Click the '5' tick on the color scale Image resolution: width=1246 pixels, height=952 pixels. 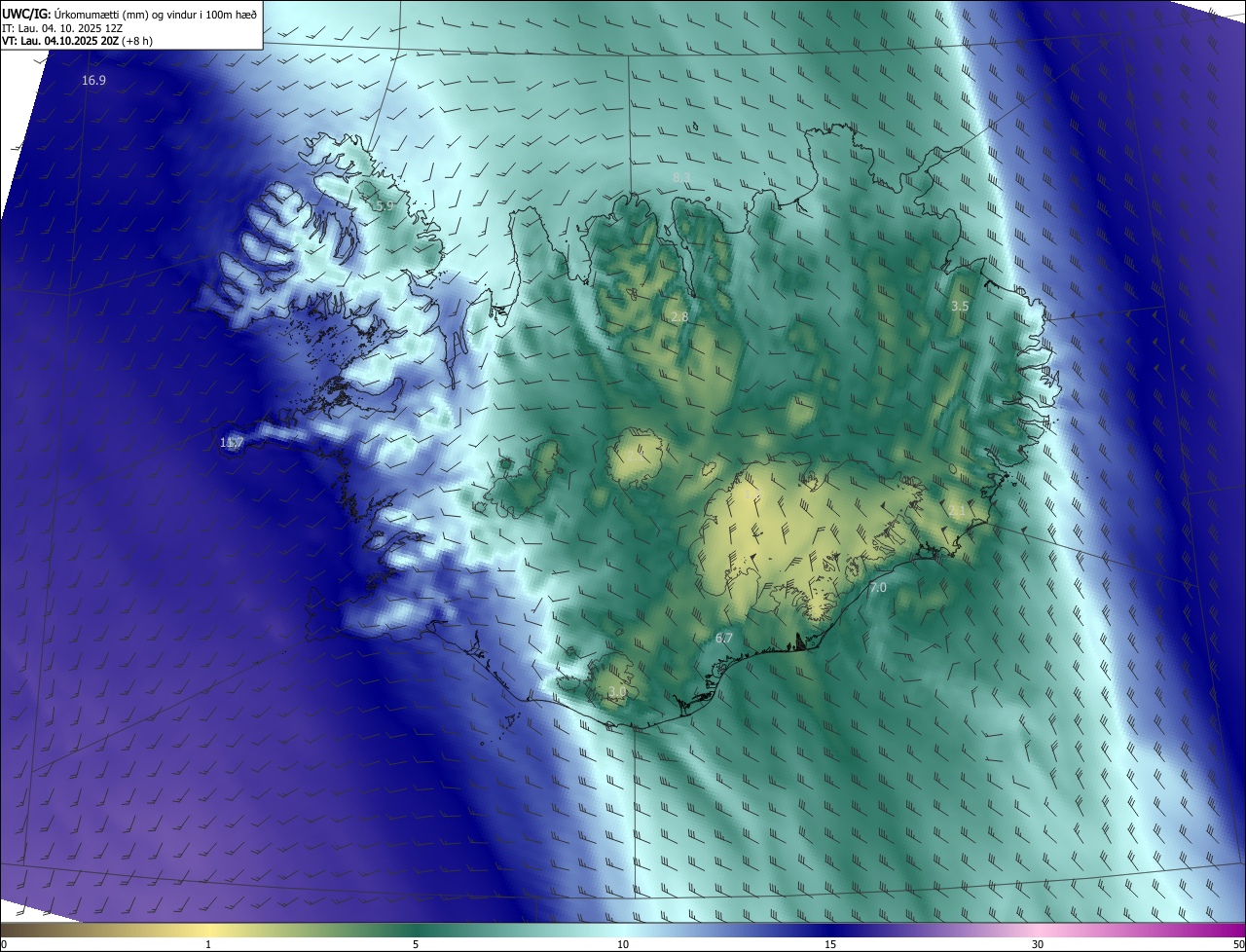[x=416, y=944]
